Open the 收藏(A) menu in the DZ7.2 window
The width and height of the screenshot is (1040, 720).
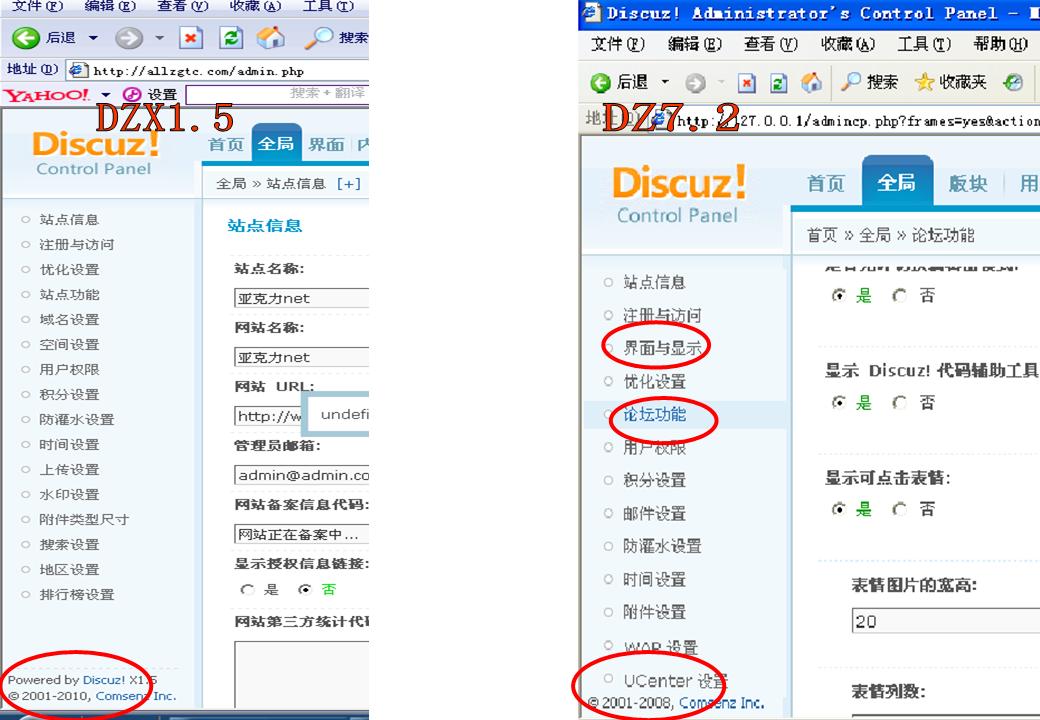(x=848, y=44)
